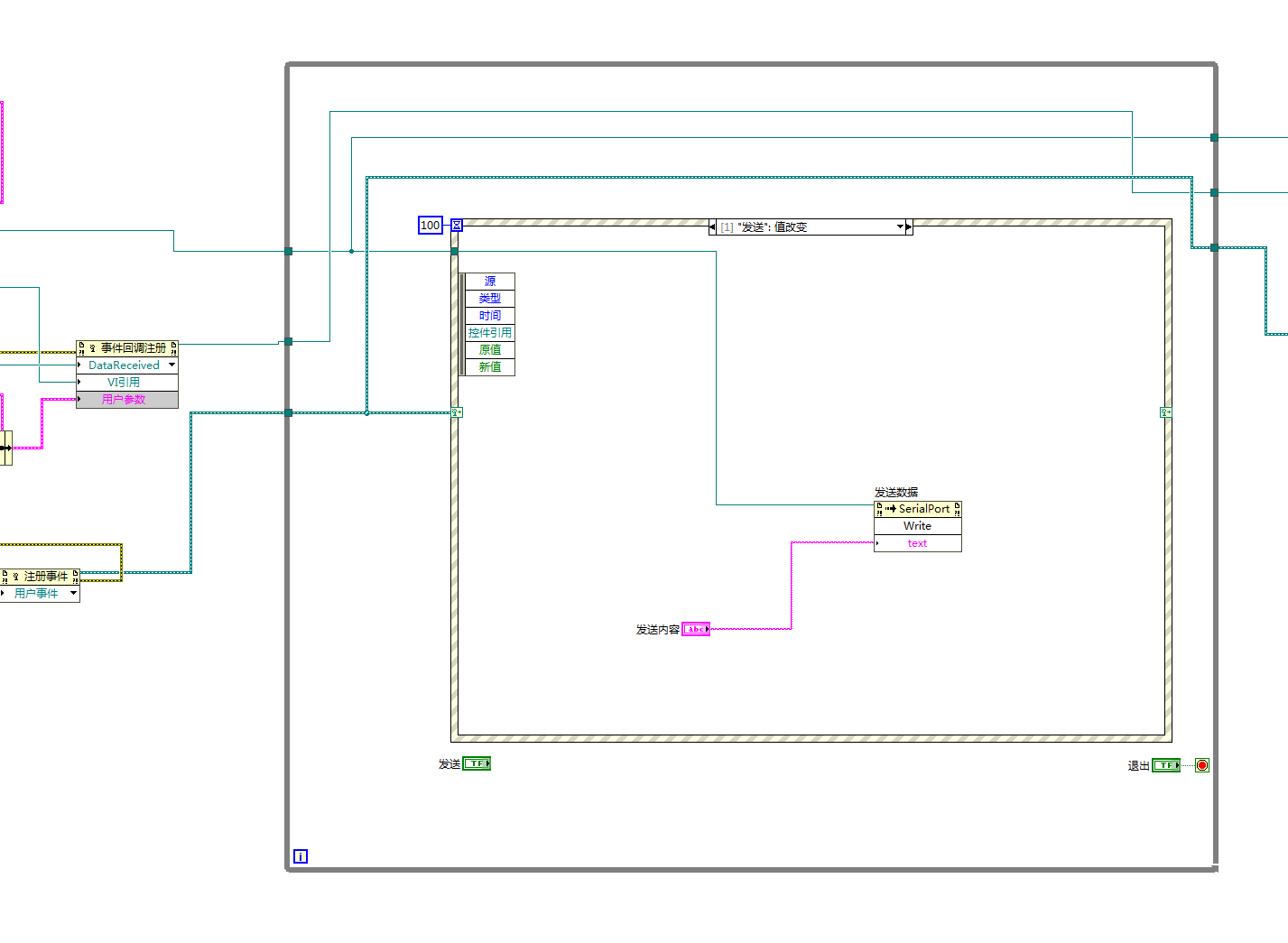Select the 退出 label text
The width and height of the screenshot is (1288, 943).
1139,766
